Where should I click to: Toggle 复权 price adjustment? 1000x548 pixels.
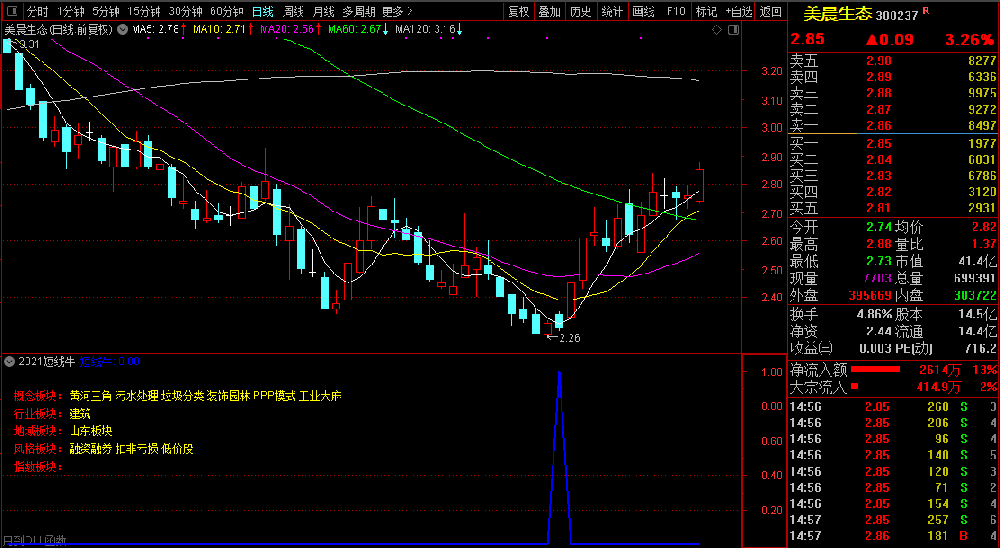(518, 12)
